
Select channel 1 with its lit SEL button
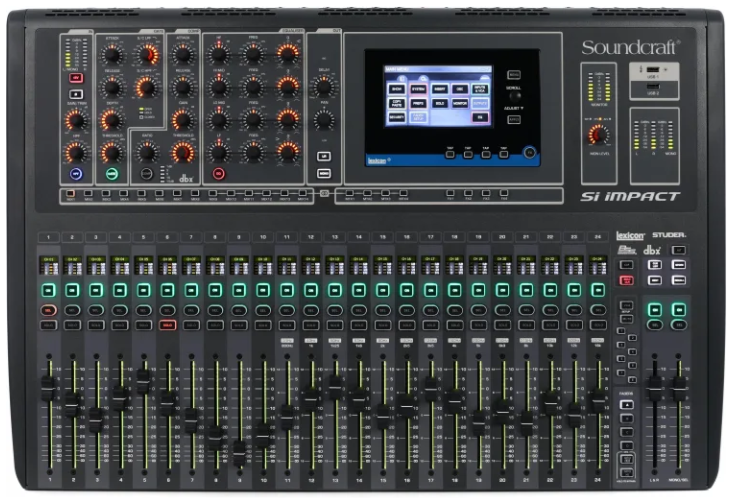49,310
